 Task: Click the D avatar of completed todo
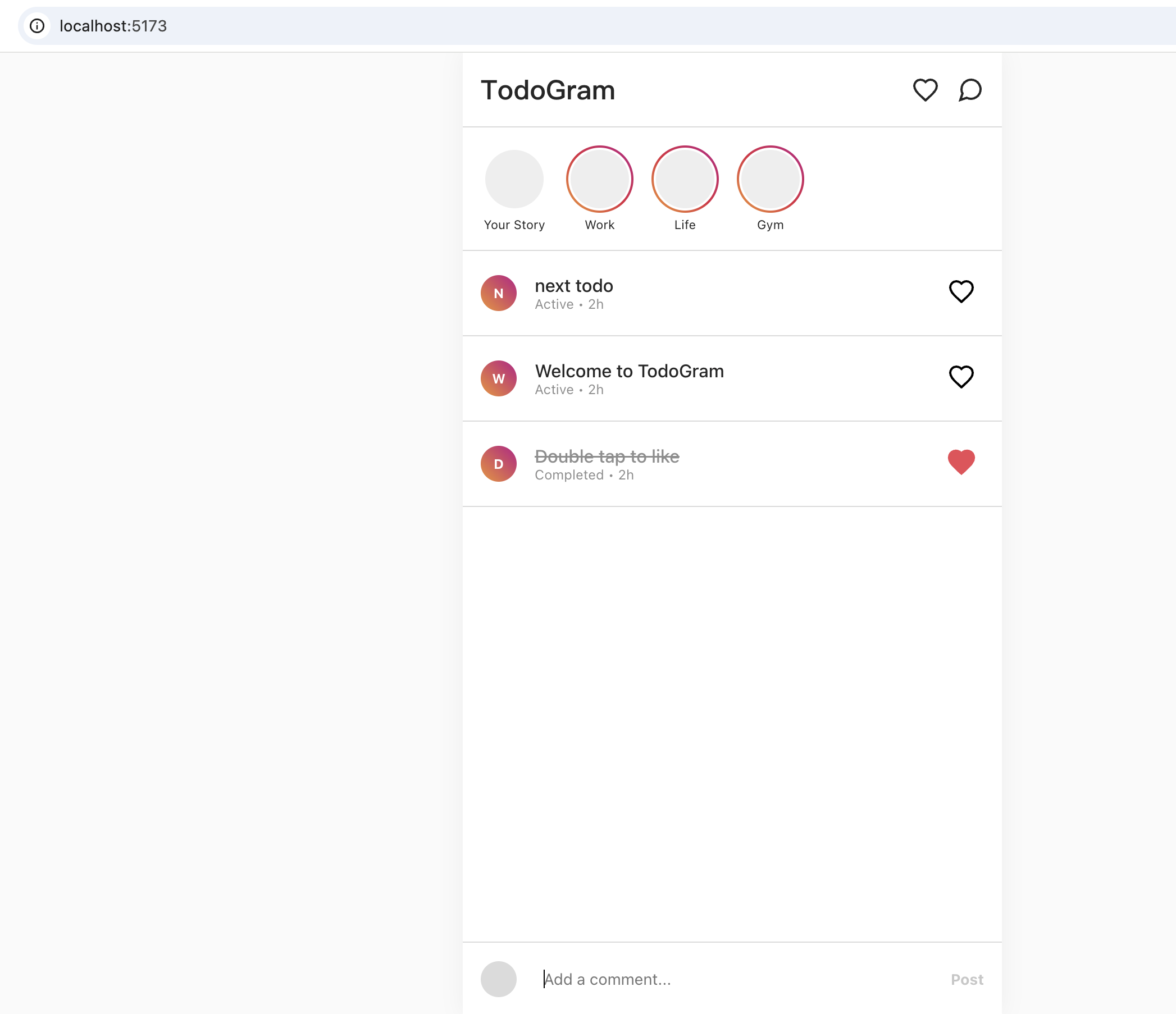[x=498, y=464]
